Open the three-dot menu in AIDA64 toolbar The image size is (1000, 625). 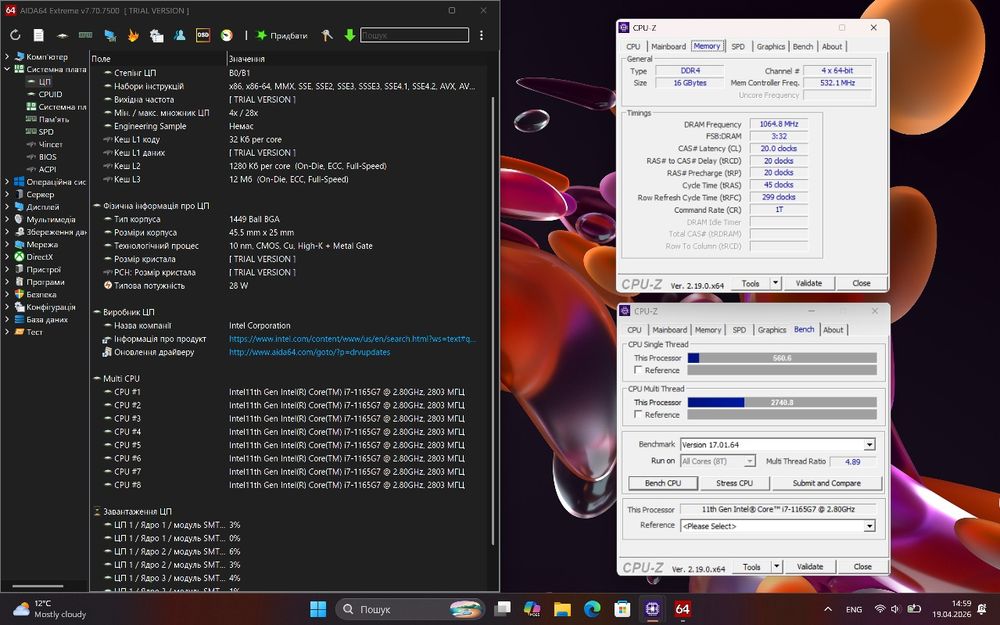click(482, 36)
